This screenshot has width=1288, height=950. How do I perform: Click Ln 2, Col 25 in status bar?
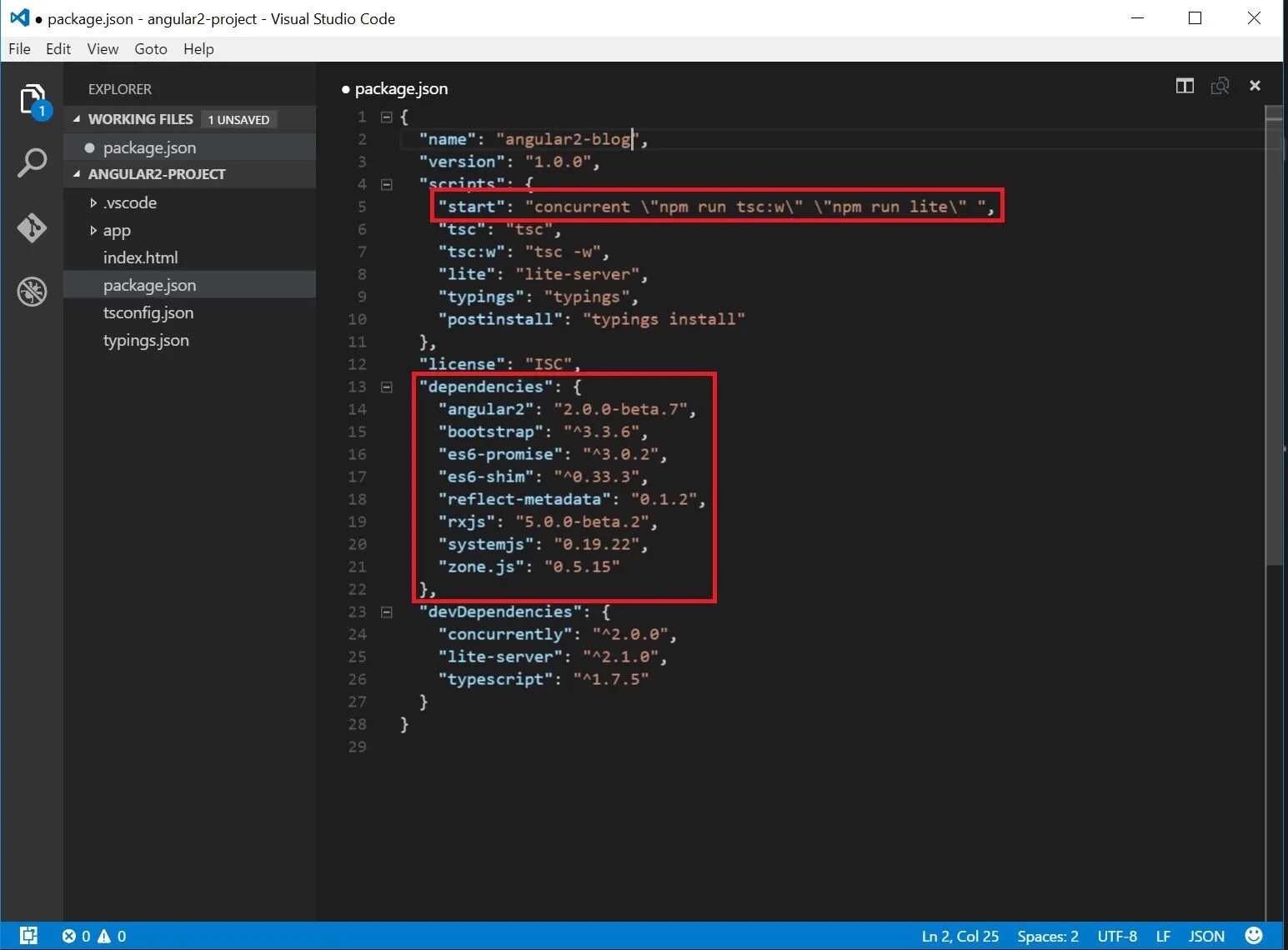pos(960,936)
